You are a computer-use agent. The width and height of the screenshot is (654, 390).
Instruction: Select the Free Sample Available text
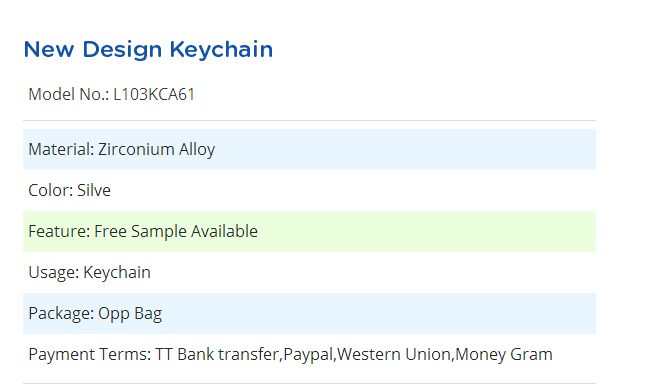point(176,231)
